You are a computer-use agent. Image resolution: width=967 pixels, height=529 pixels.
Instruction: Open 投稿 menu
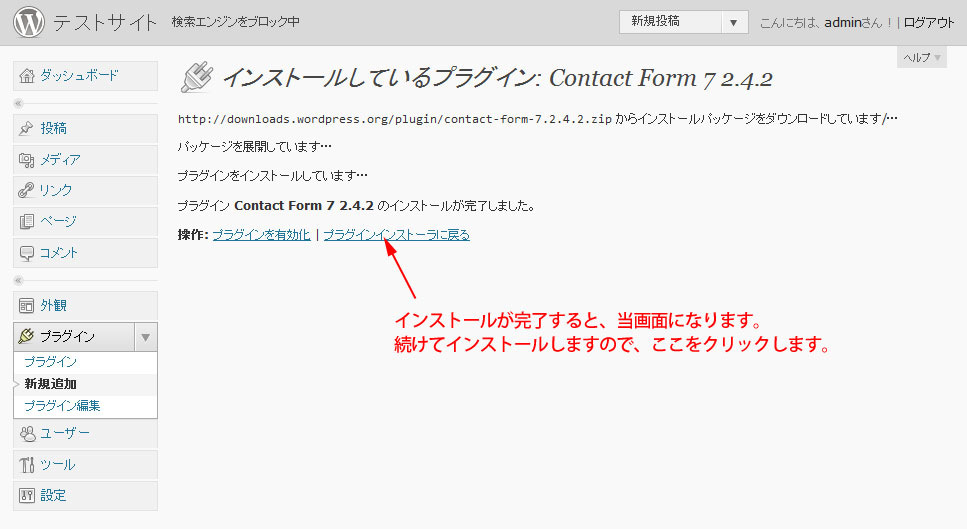pyautogui.click(x=85, y=128)
